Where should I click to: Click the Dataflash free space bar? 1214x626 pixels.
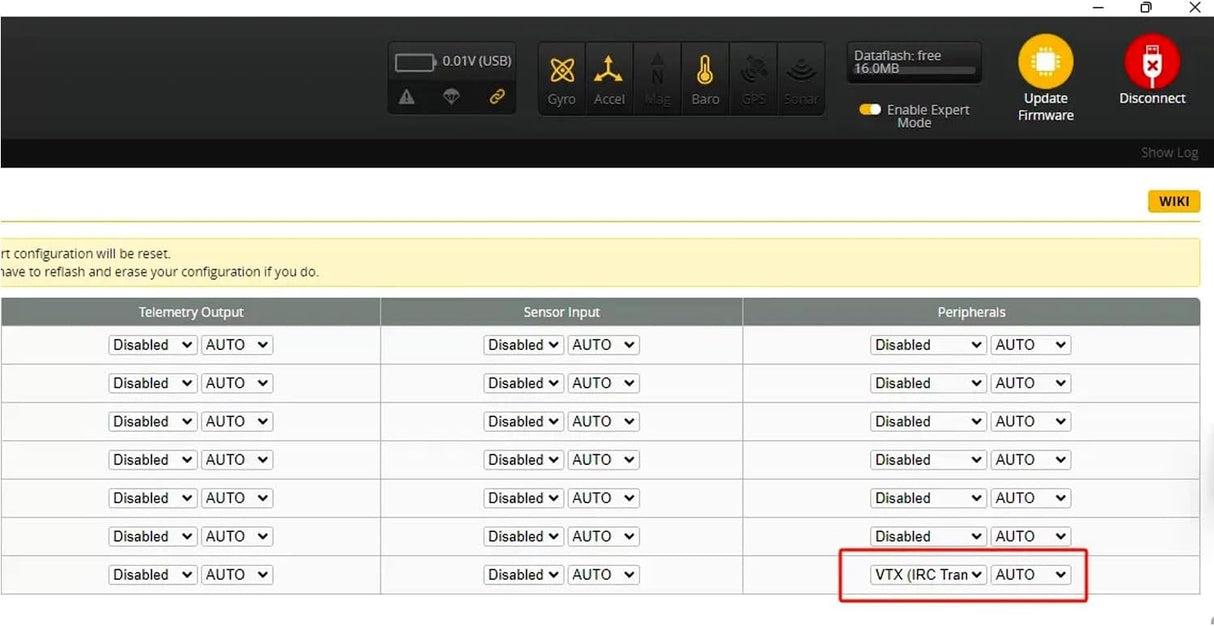point(914,71)
